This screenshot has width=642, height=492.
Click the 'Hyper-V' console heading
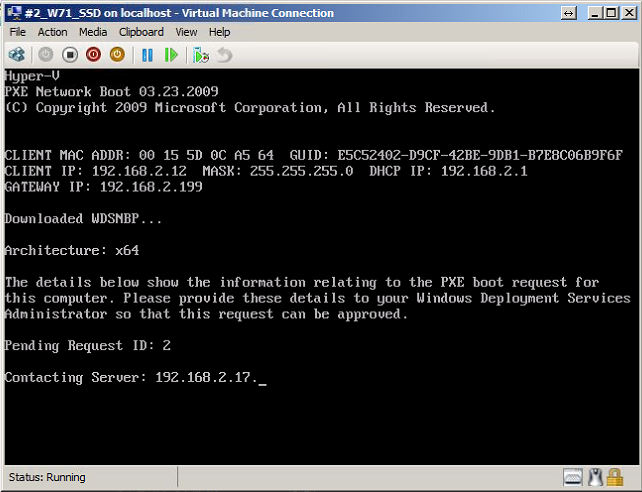pos(32,76)
